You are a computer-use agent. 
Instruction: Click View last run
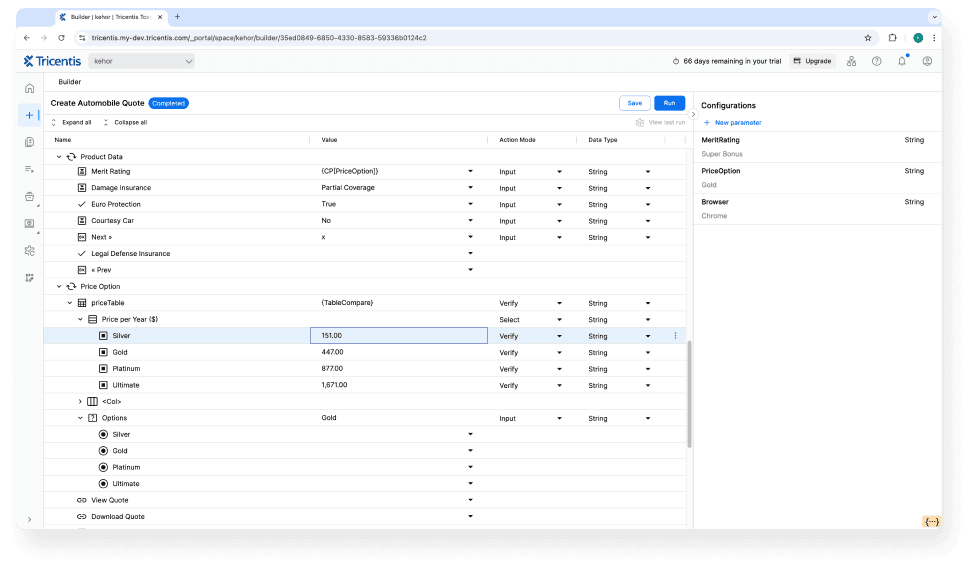[660, 122]
